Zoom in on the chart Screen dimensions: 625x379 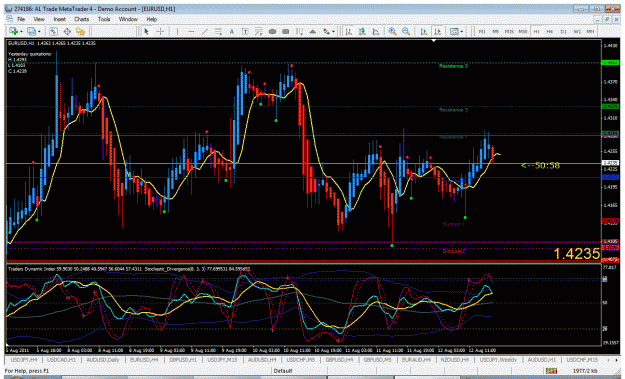[392, 31]
